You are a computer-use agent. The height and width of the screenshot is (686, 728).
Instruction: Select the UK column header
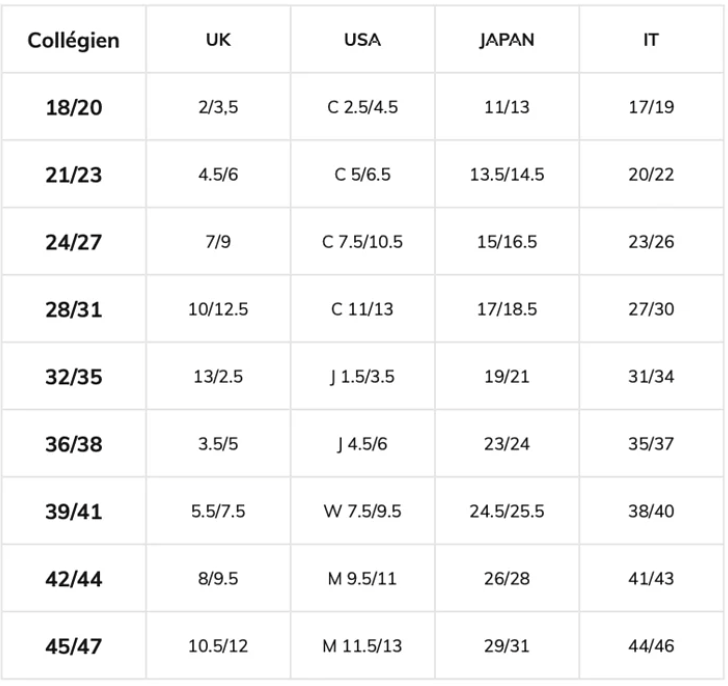218,42
